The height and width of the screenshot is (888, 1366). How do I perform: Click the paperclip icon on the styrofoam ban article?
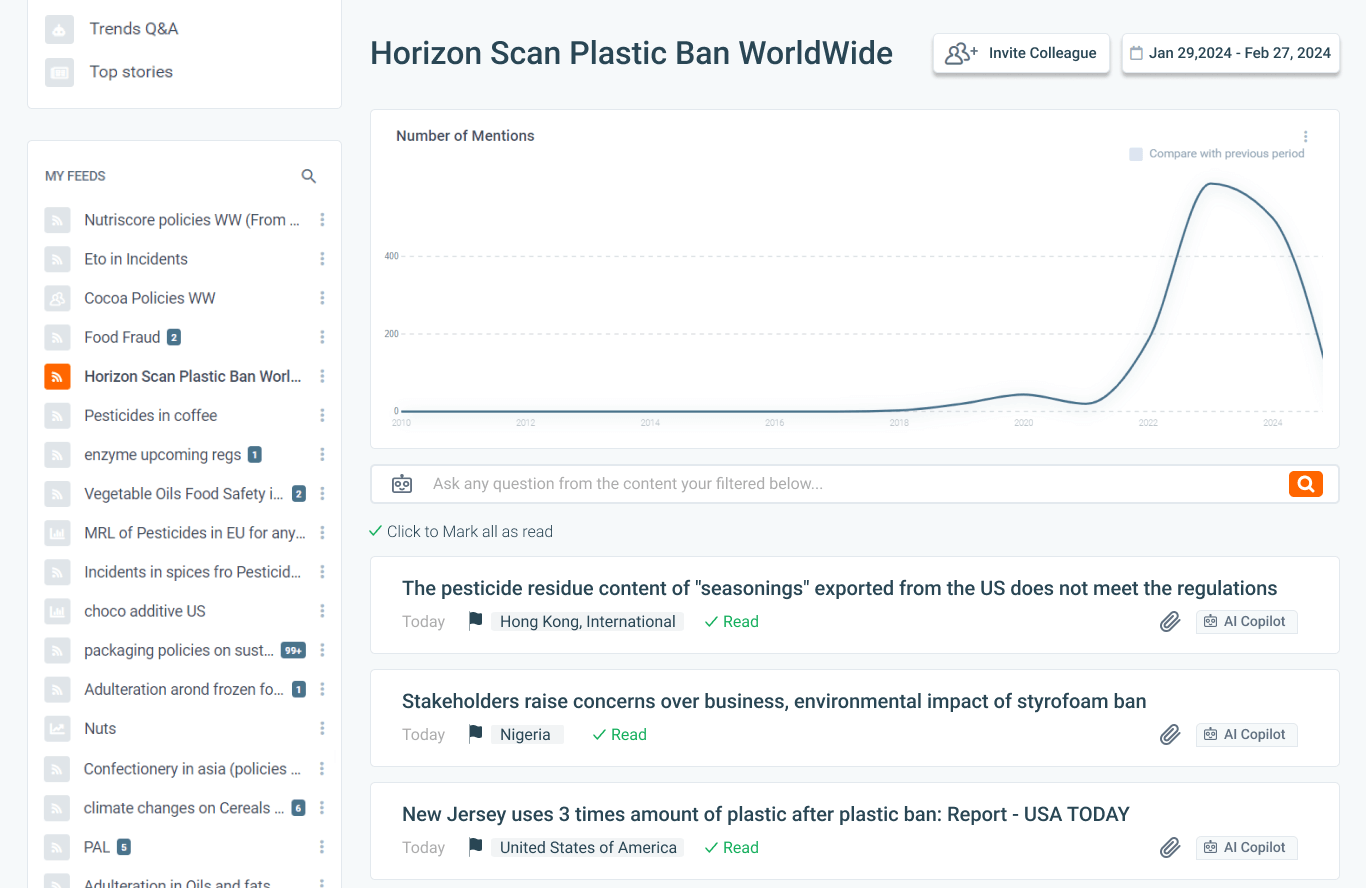pyautogui.click(x=1170, y=734)
